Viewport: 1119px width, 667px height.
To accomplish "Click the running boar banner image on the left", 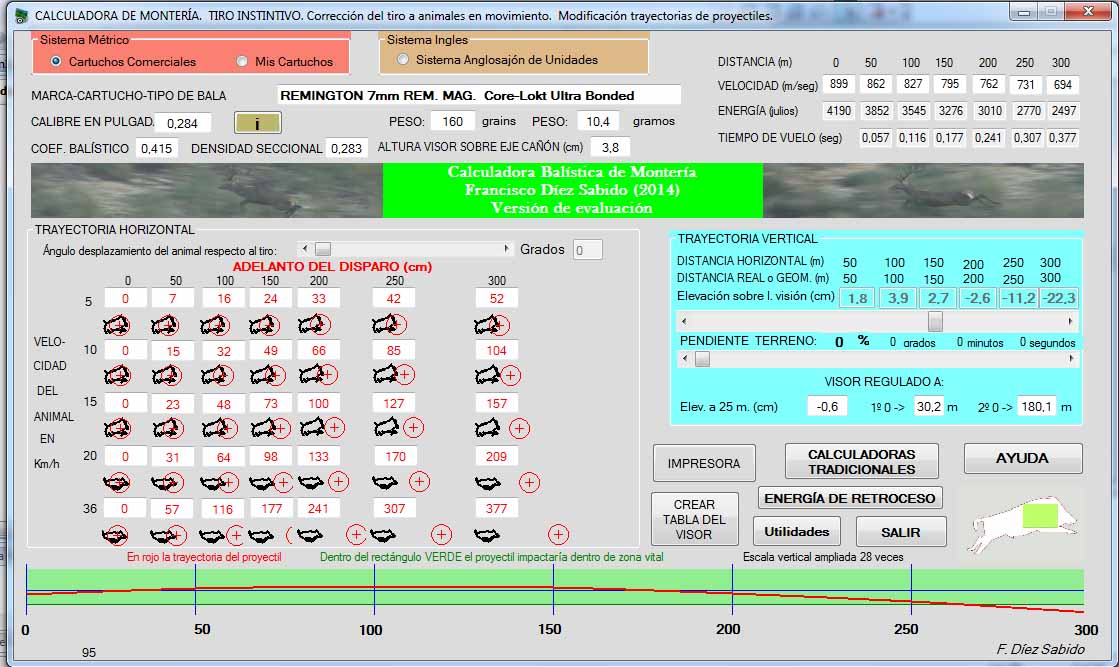I will [x=206, y=190].
